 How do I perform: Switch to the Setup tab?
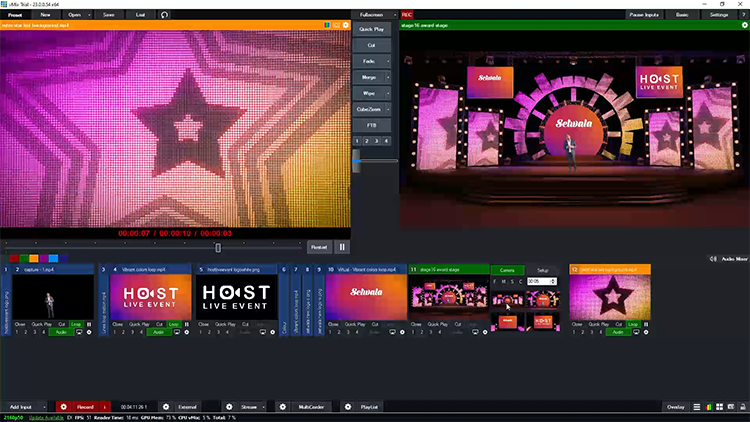pyautogui.click(x=541, y=270)
